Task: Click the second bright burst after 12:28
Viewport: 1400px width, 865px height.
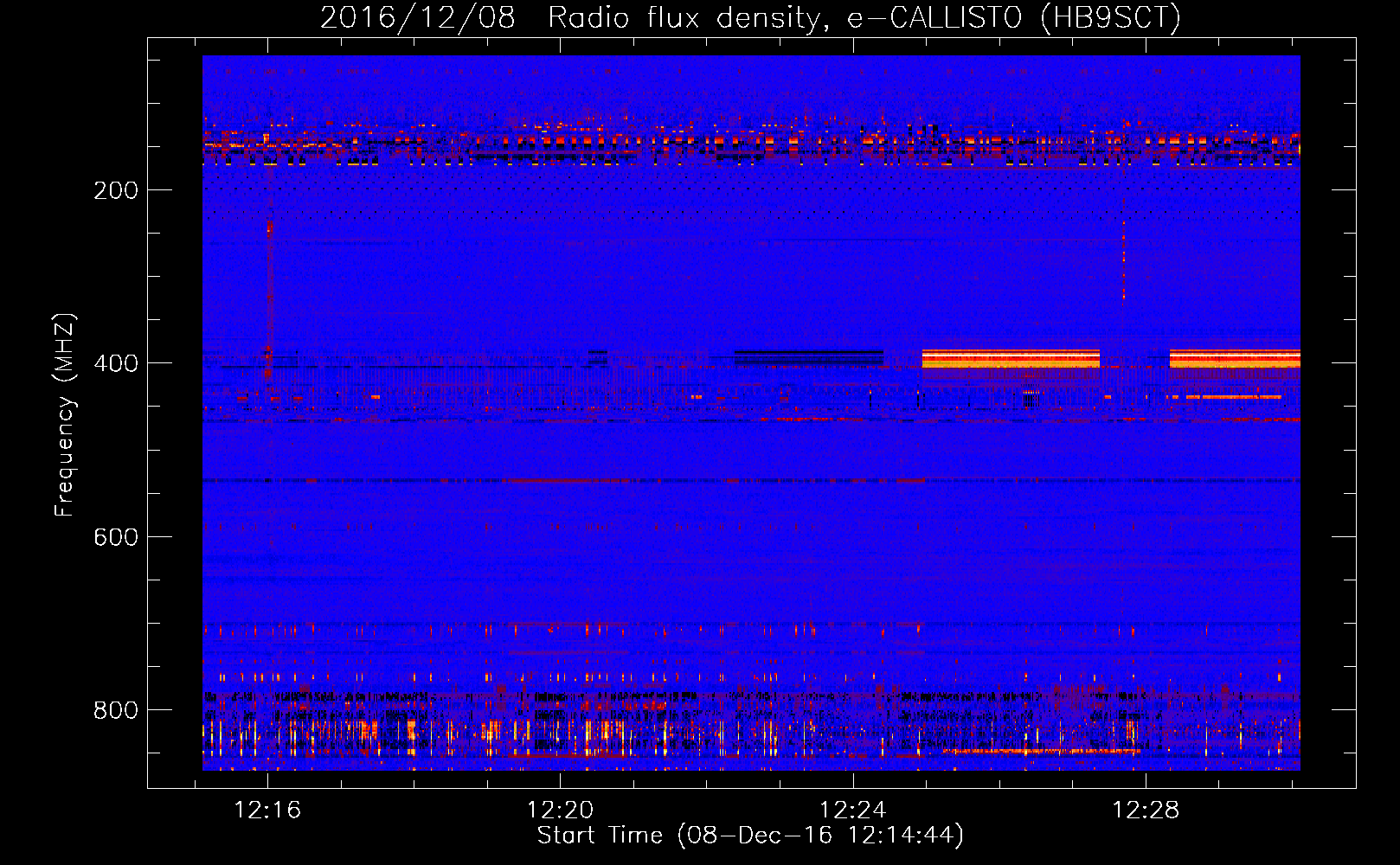Action: pyautogui.click(x=1235, y=358)
